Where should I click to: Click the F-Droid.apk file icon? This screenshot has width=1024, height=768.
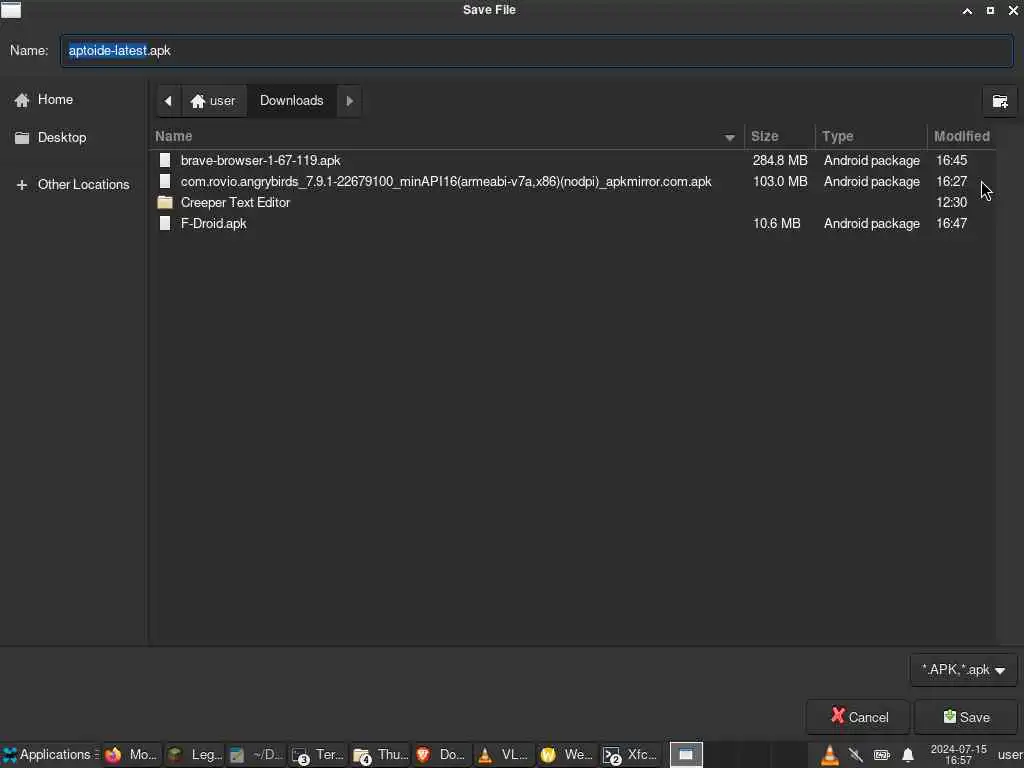tap(165, 223)
